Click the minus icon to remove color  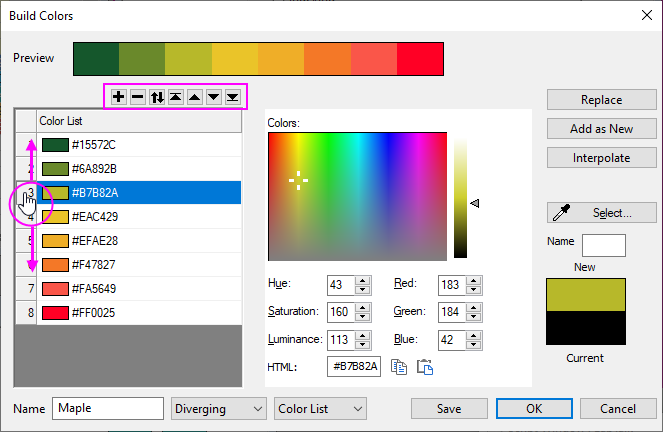137,97
